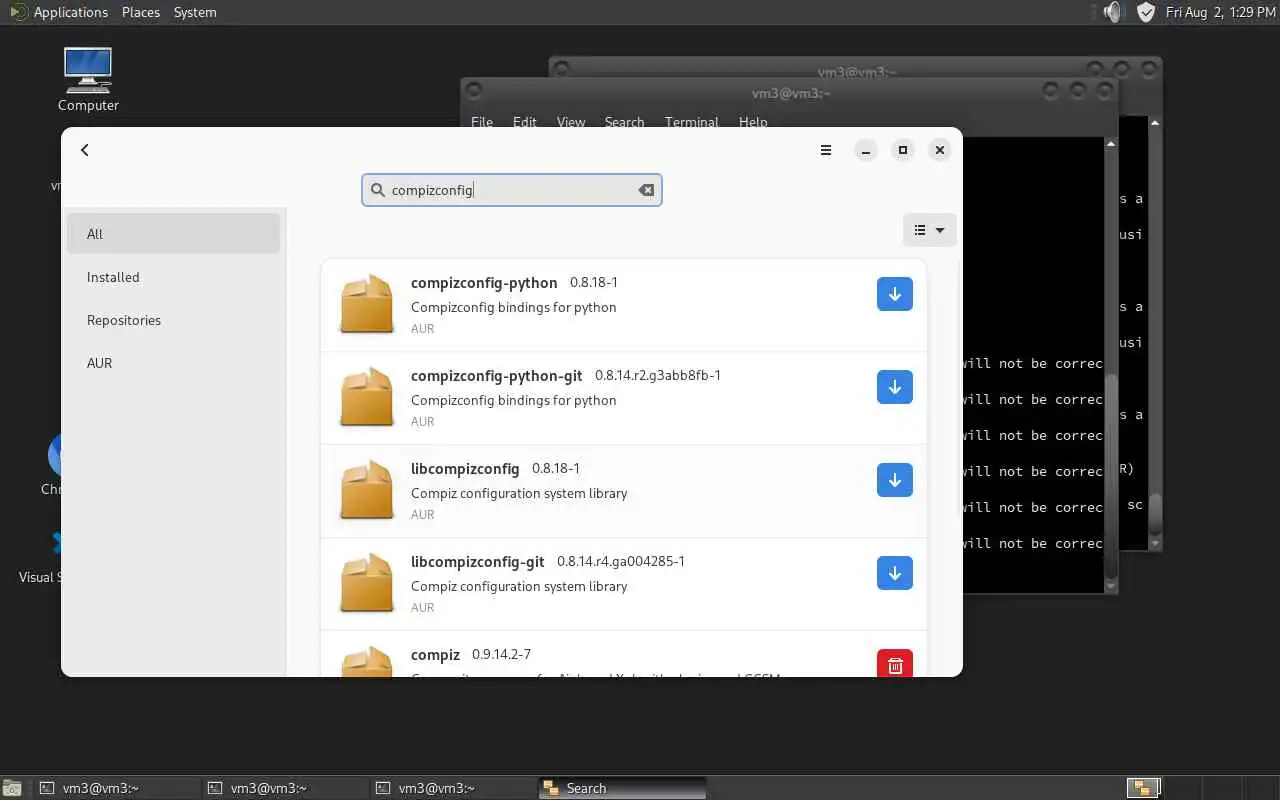Select the Installed category in sidebar
This screenshot has width=1280, height=800.
click(x=174, y=277)
